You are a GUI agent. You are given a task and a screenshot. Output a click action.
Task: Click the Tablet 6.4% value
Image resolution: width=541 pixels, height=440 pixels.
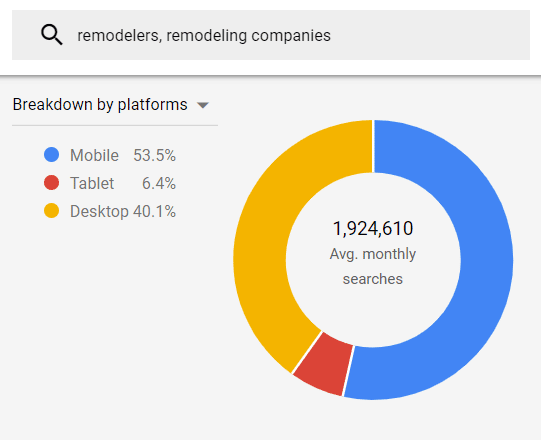point(159,183)
